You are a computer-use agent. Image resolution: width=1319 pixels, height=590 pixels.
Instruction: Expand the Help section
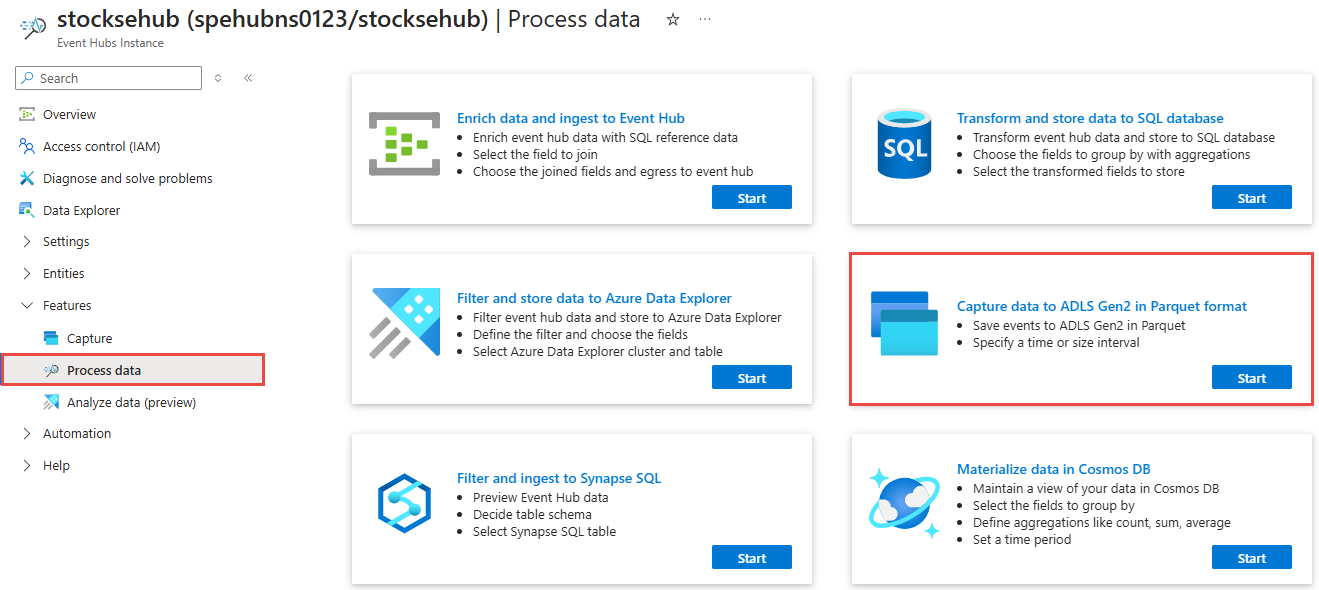(27, 466)
